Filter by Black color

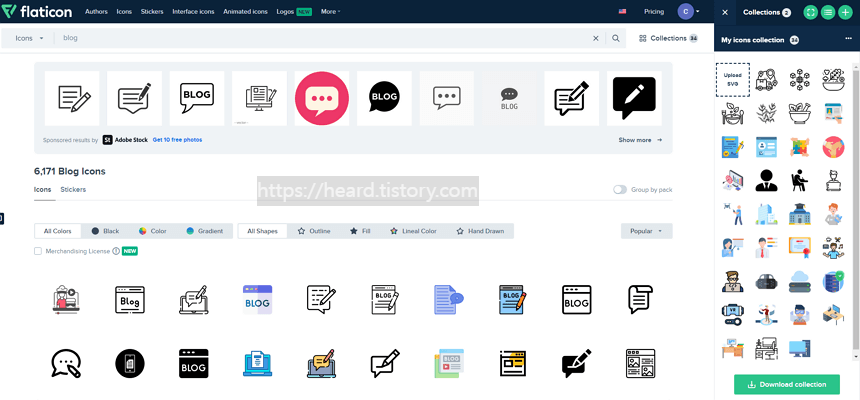(x=105, y=231)
